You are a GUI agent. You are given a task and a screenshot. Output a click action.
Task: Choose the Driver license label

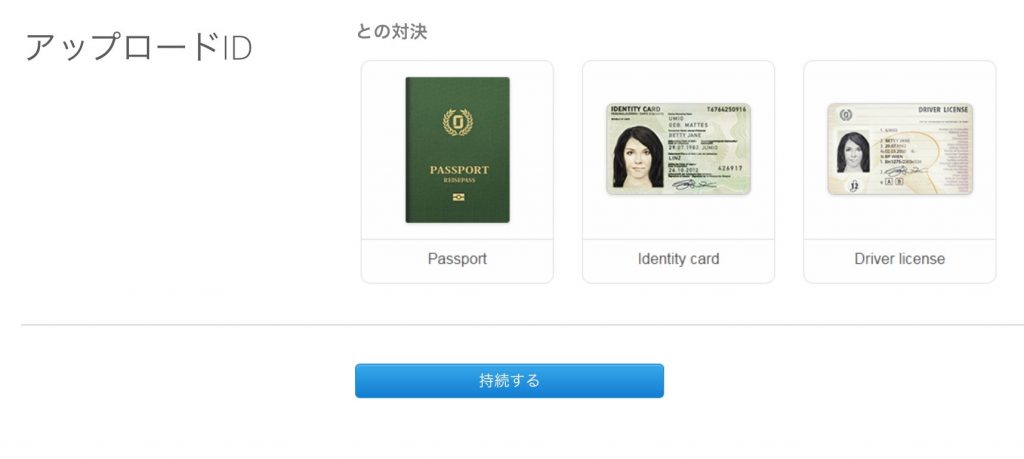(x=900, y=259)
